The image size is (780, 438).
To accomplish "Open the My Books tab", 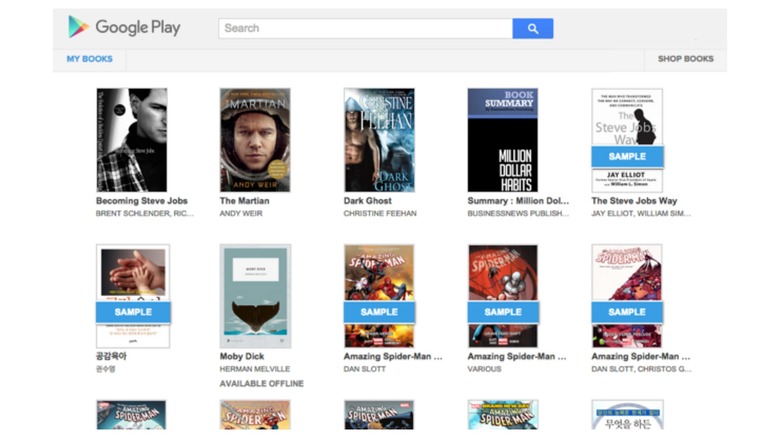I will tap(90, 59).
